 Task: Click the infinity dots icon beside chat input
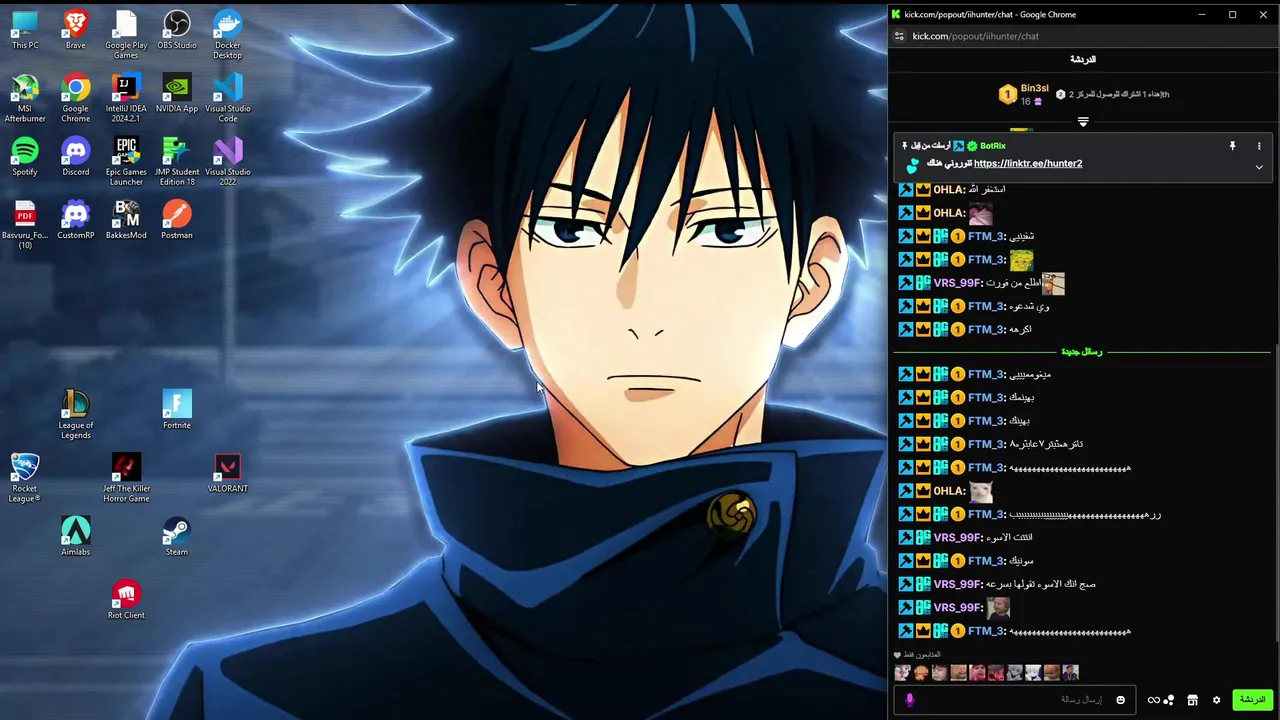click(x=1160, y=700)
